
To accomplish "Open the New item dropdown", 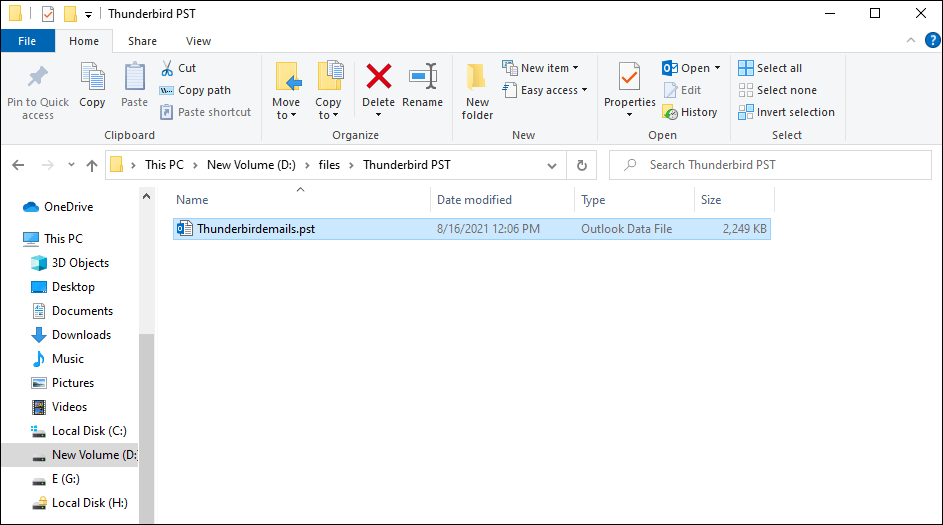I will 540,68.
